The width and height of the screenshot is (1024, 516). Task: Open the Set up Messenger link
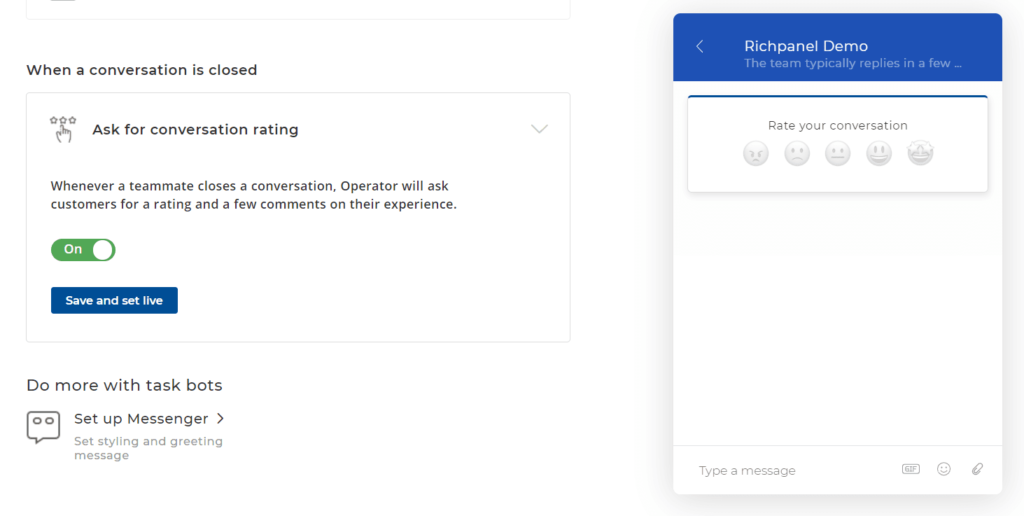[x=141, y=419]
